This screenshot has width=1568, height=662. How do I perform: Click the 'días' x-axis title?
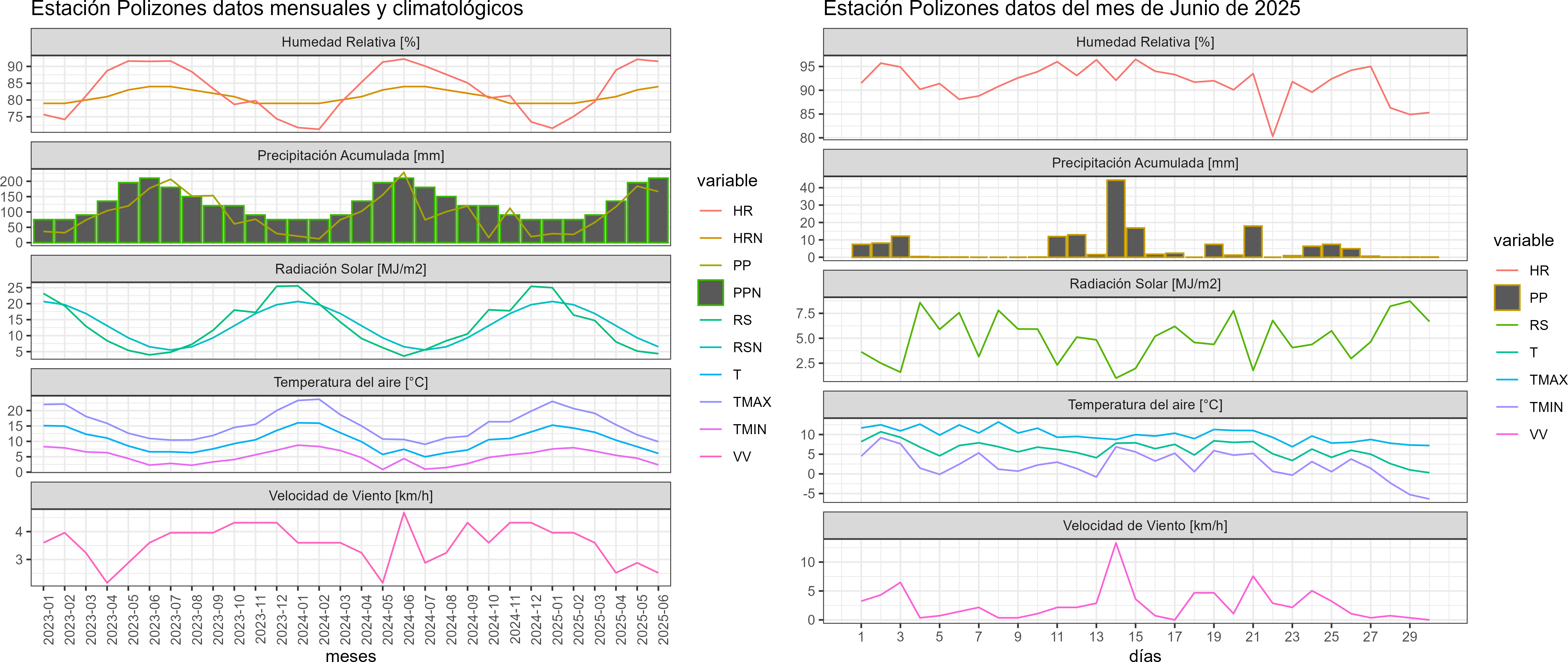[1145, 656]
